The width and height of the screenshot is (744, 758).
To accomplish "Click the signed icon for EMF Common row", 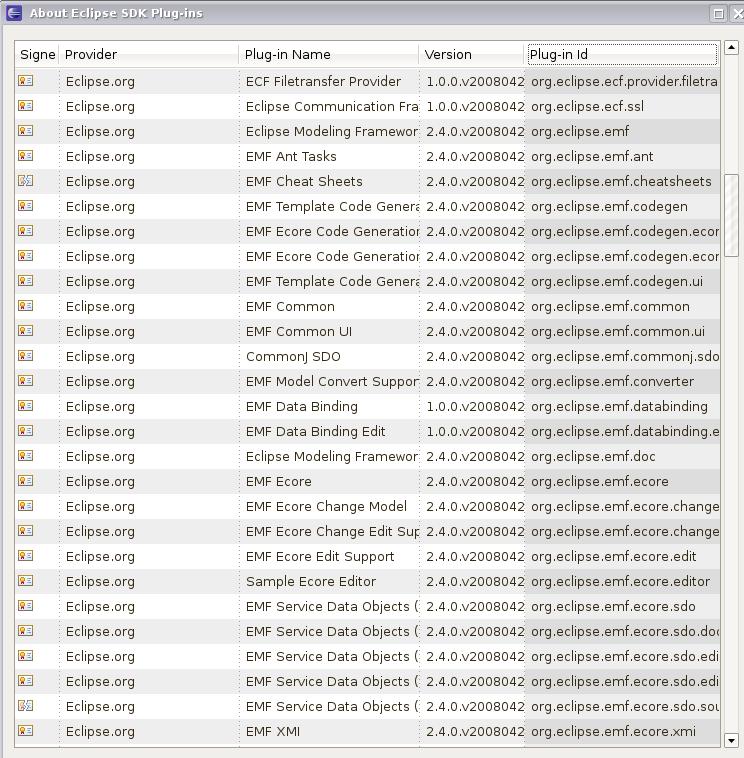I will tap(26, 306).
